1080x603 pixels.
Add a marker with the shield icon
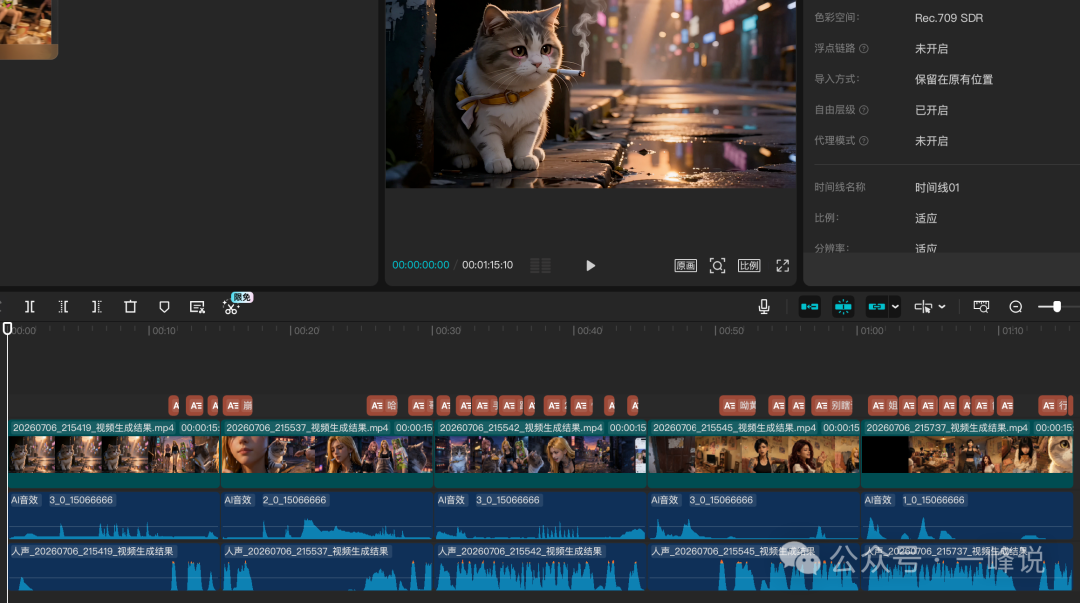coord(164,307)
